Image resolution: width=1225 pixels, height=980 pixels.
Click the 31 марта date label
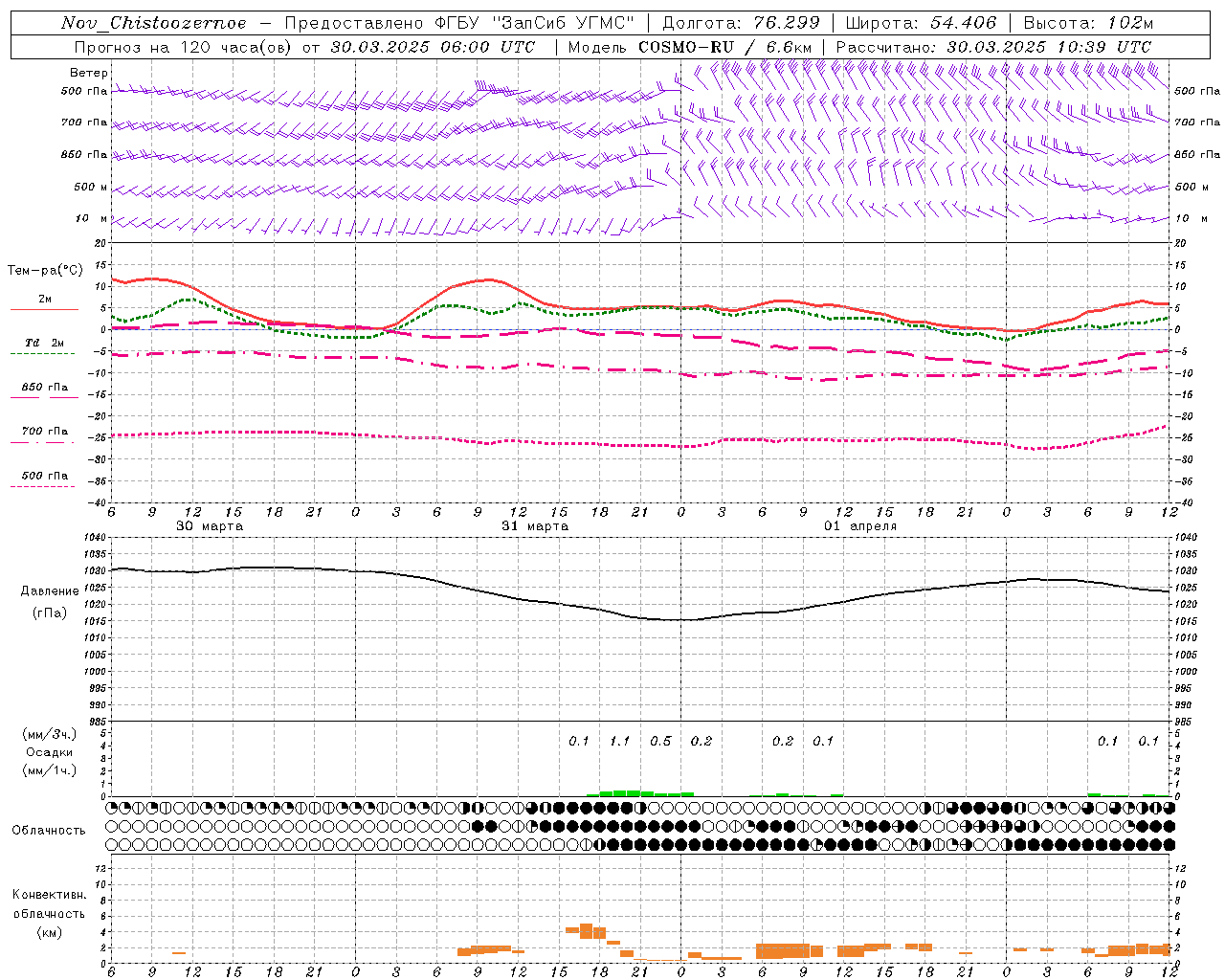(535, 526)
